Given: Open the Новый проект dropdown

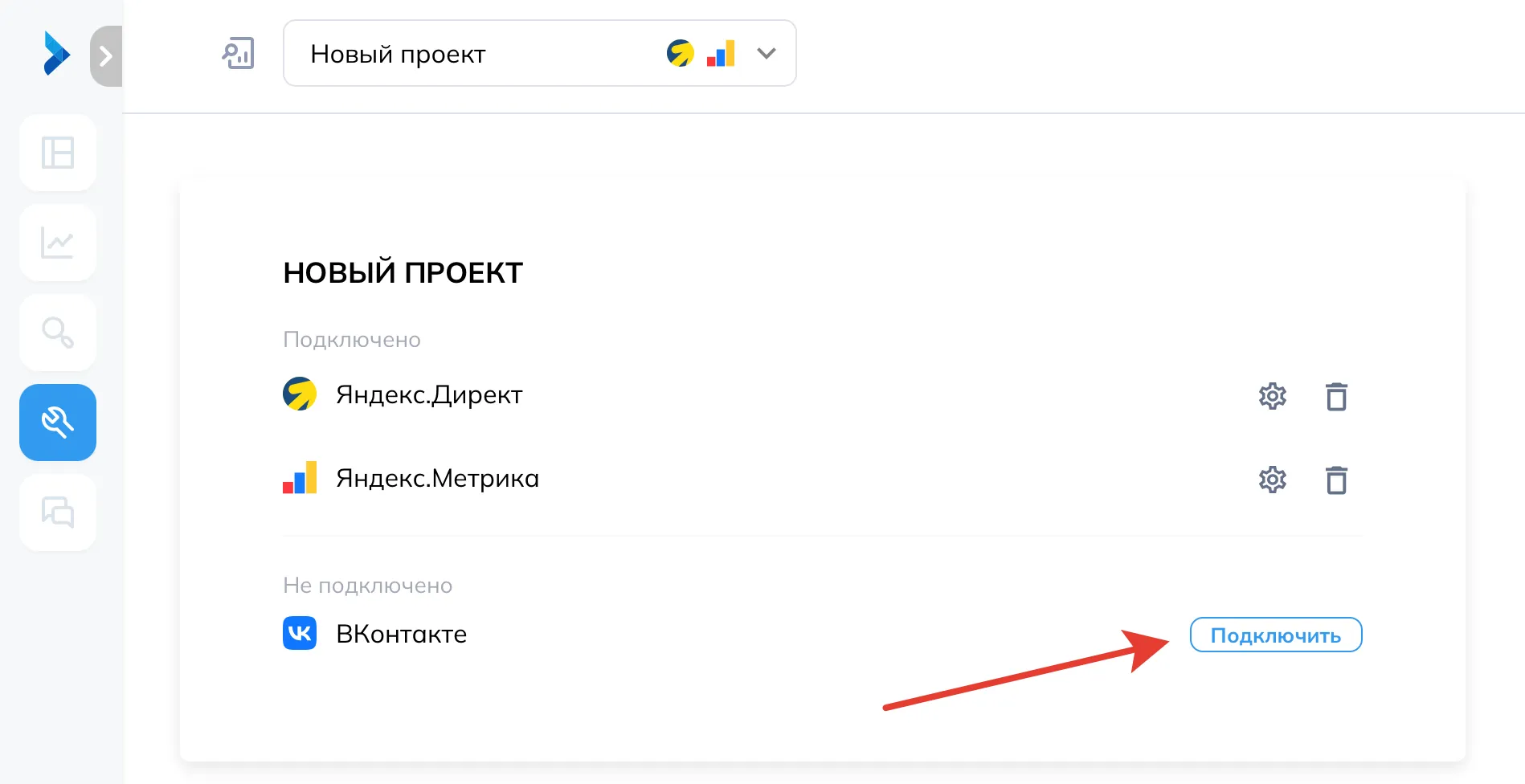Looking at the screenshot, I should tap(539, 53).
